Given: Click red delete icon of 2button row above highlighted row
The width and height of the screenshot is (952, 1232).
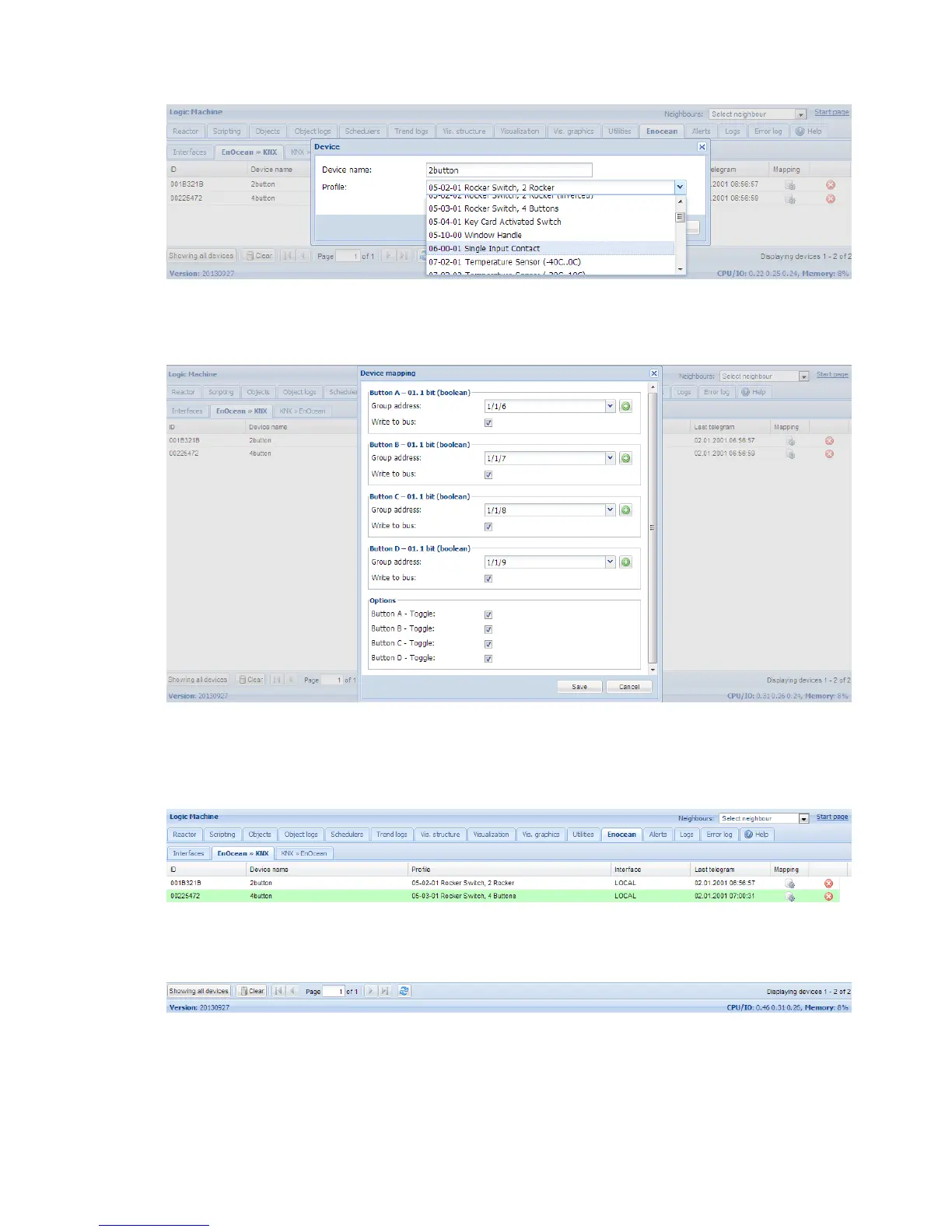Looking at the screenshot, I should 828,883.
